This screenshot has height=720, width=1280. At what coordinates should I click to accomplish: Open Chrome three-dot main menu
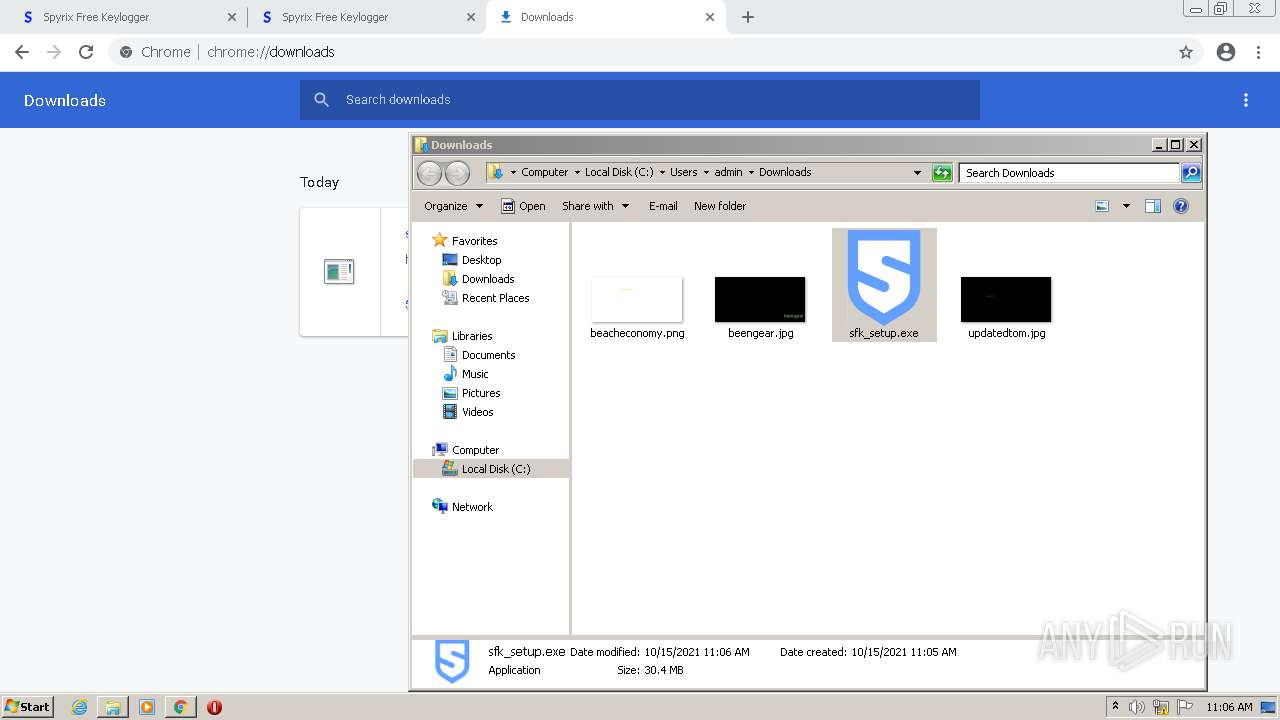tap(1259, 52)
